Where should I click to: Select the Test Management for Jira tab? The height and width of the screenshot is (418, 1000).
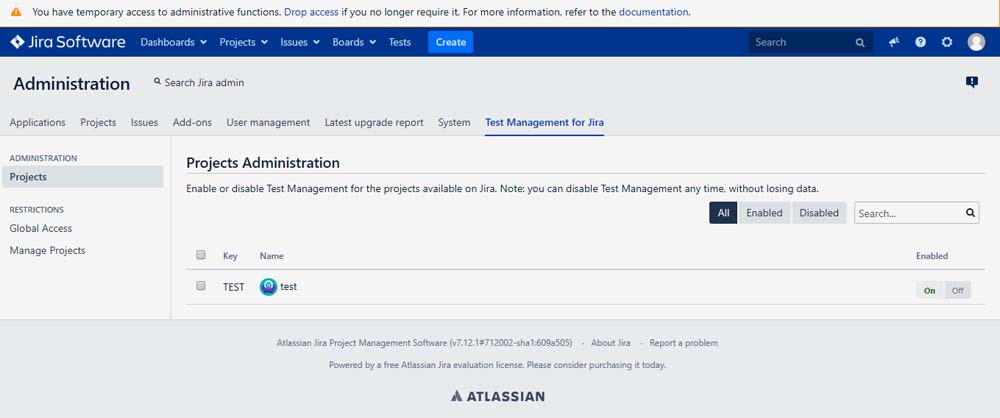coord(545,123)
